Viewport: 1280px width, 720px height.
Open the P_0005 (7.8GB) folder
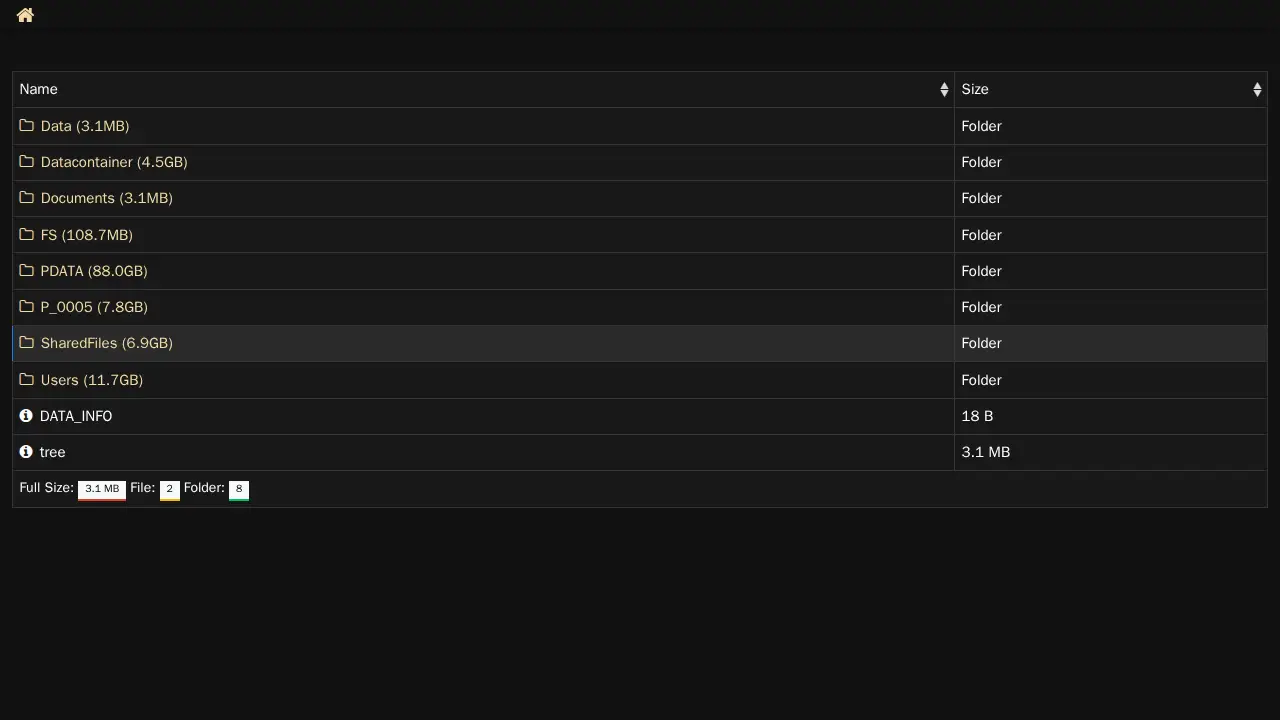[94, 307]
